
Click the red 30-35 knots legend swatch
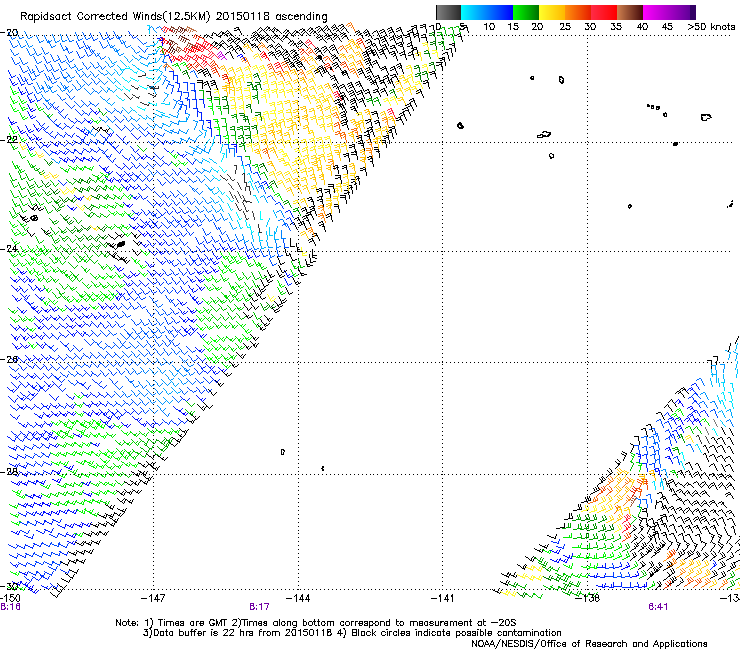604,12
